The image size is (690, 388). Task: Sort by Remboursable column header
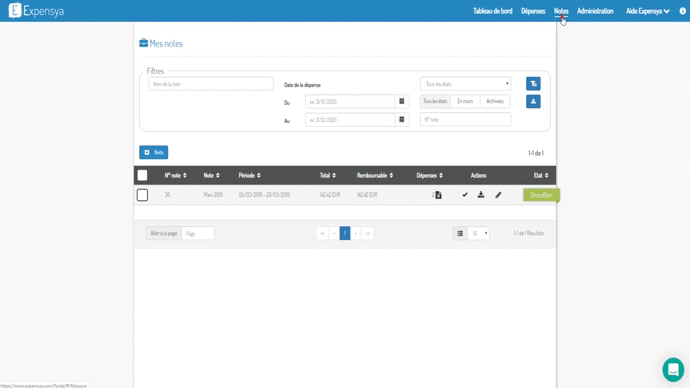point(375,176)
